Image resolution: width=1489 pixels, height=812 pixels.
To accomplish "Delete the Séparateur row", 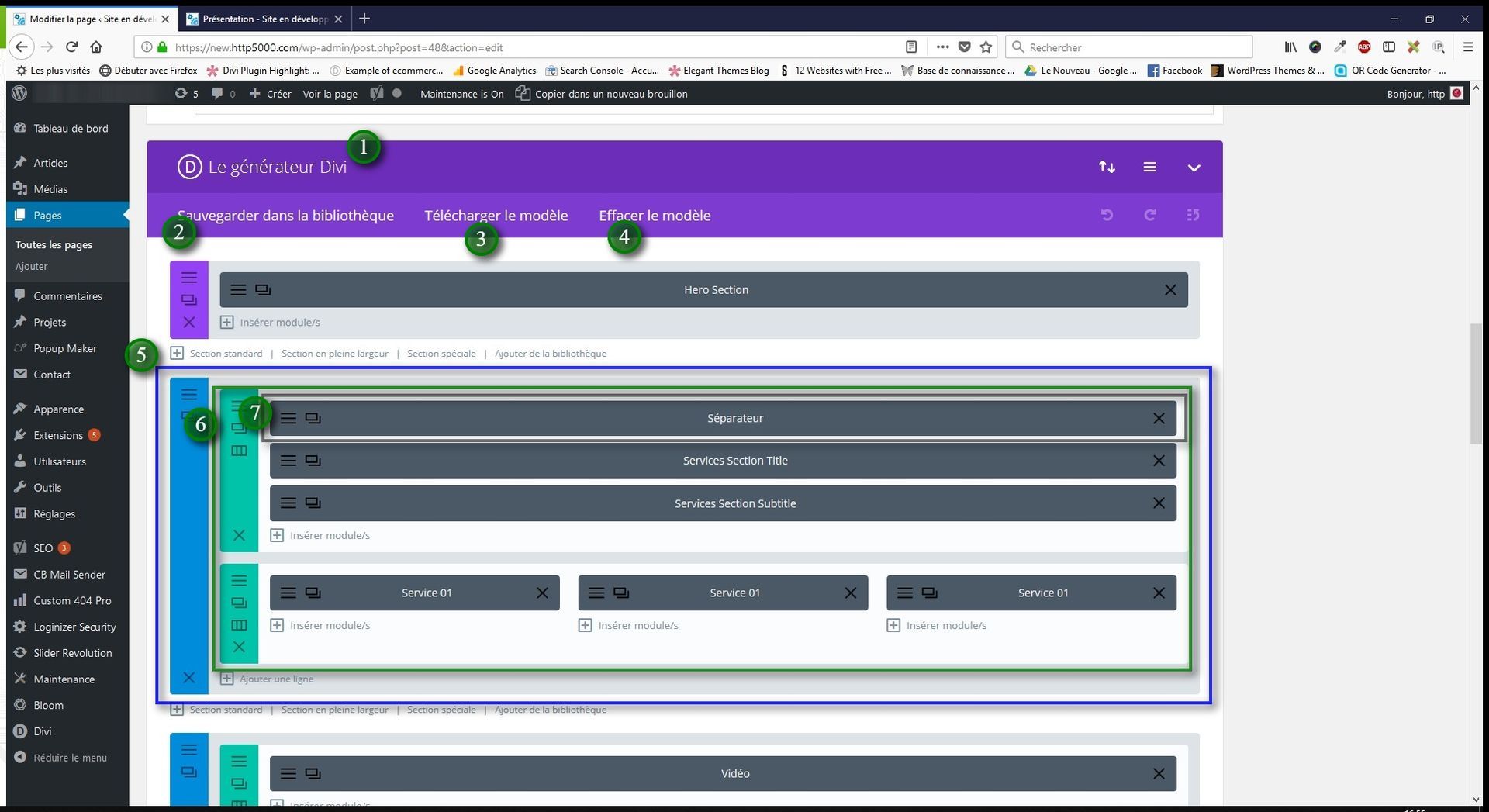I will (239, 535).
